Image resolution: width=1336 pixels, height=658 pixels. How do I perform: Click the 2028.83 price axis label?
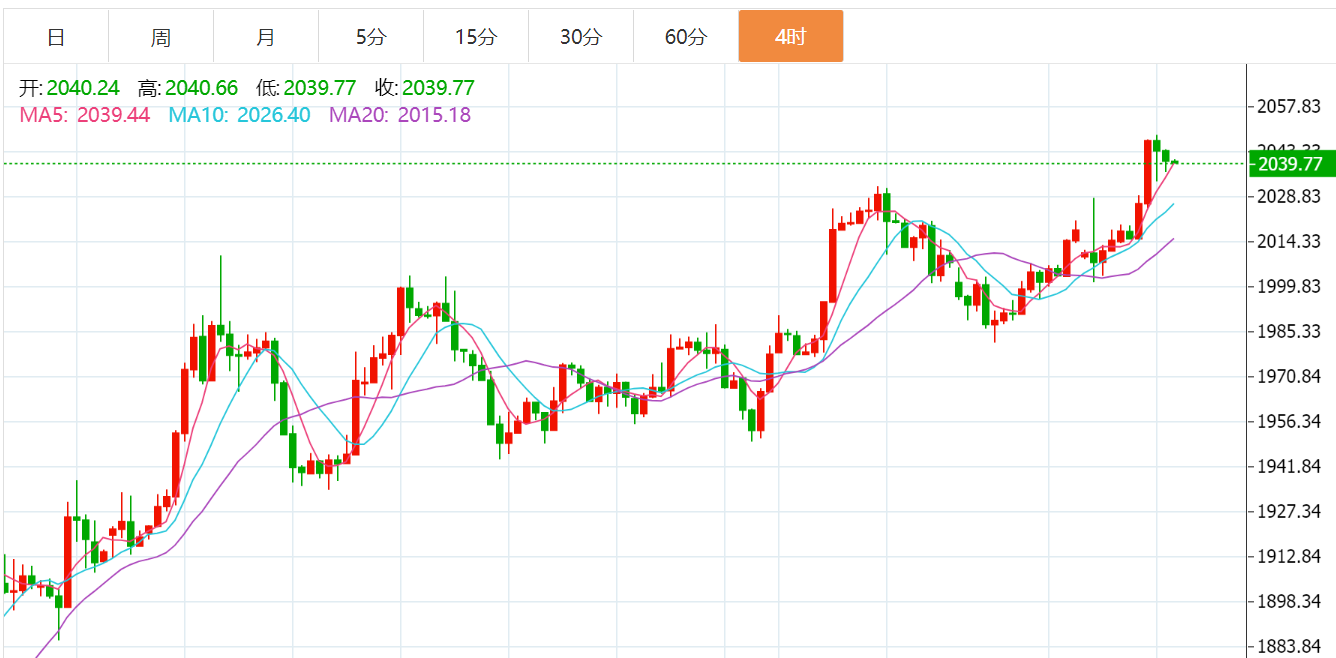pyautogui.click(x=1291, y=196)
